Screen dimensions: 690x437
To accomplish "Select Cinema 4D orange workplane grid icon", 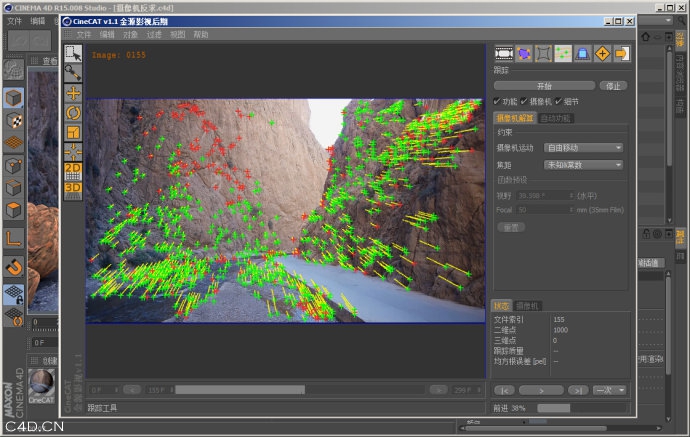I will [x=14, y=143].
